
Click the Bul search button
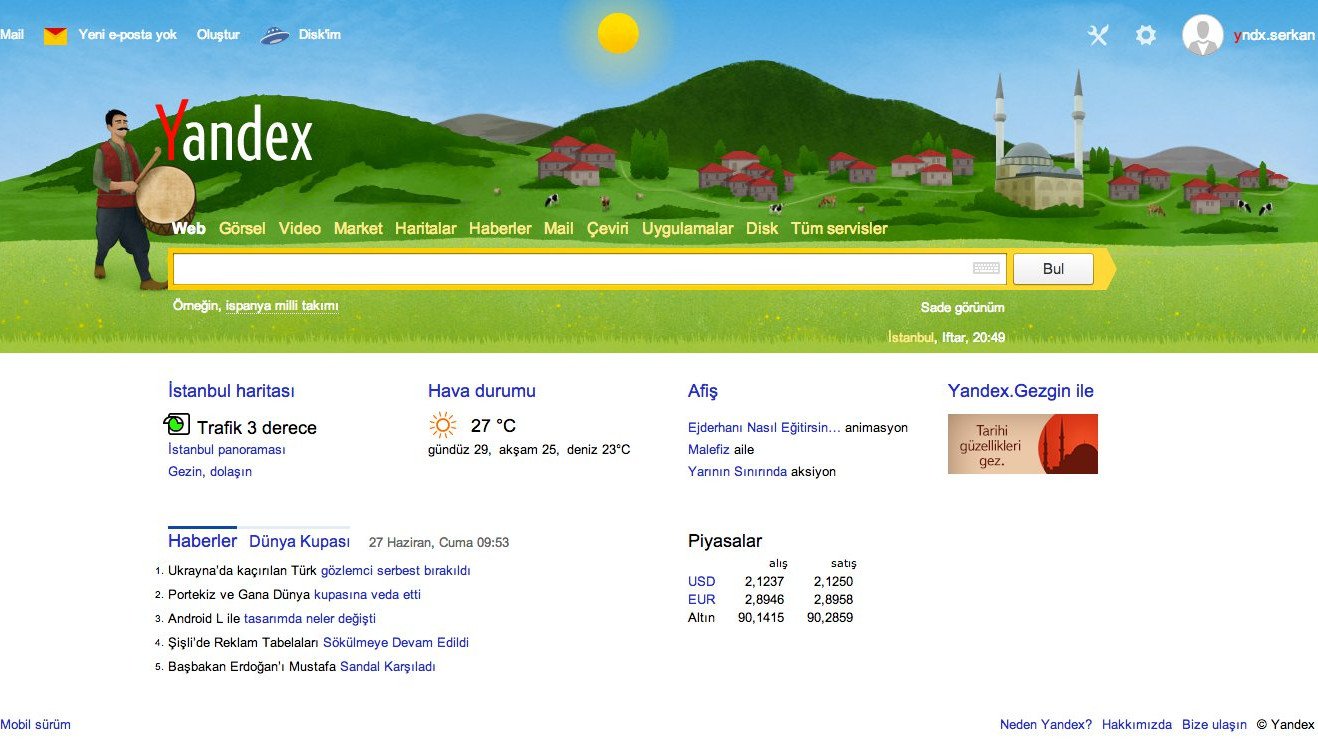pyautogui.click(x=1053, y=268)
